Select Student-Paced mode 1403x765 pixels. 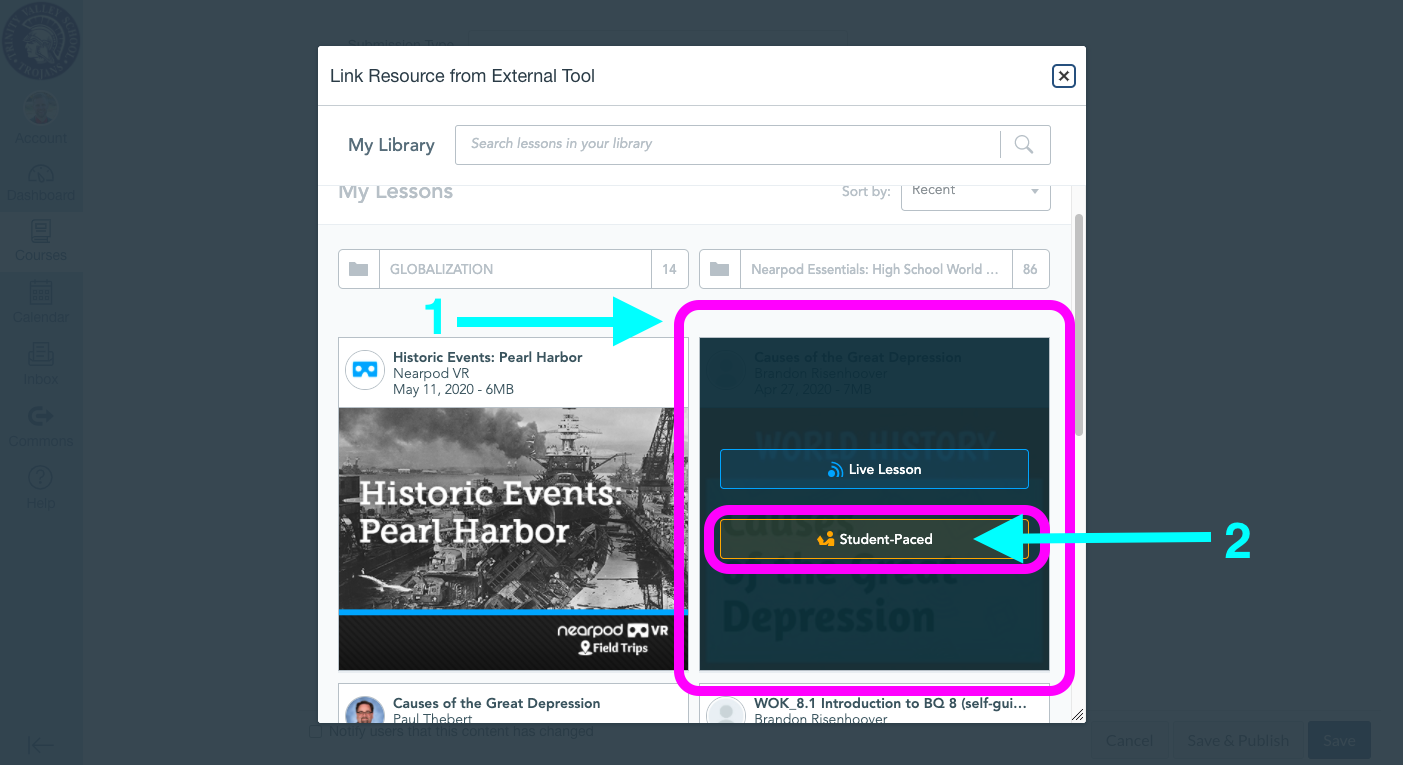[874, 538]
